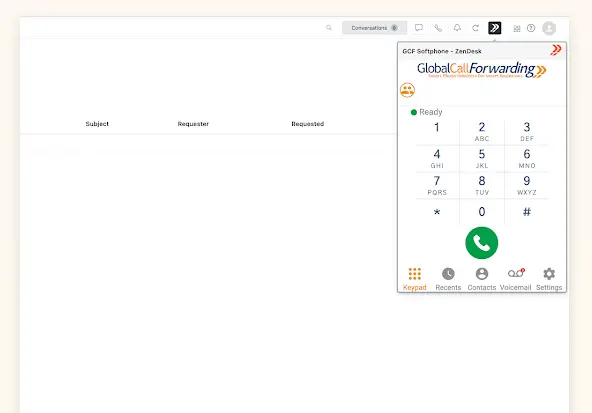Click the red double-chevron icon in softphone header
This screenshot has height=413, width=592.
(x=556, y=50)
